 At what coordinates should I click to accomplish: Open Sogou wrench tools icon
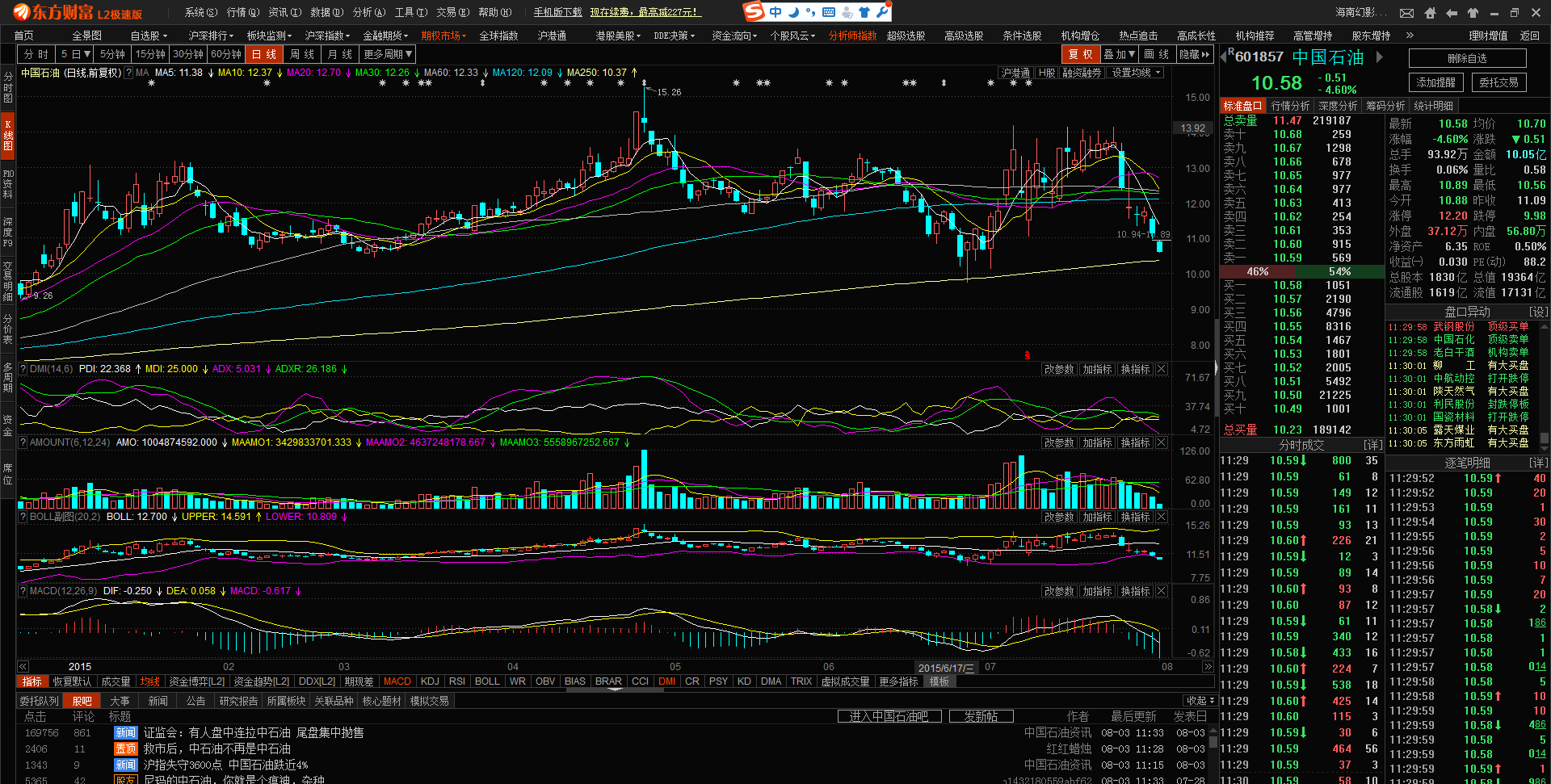(x=882, y=12)
